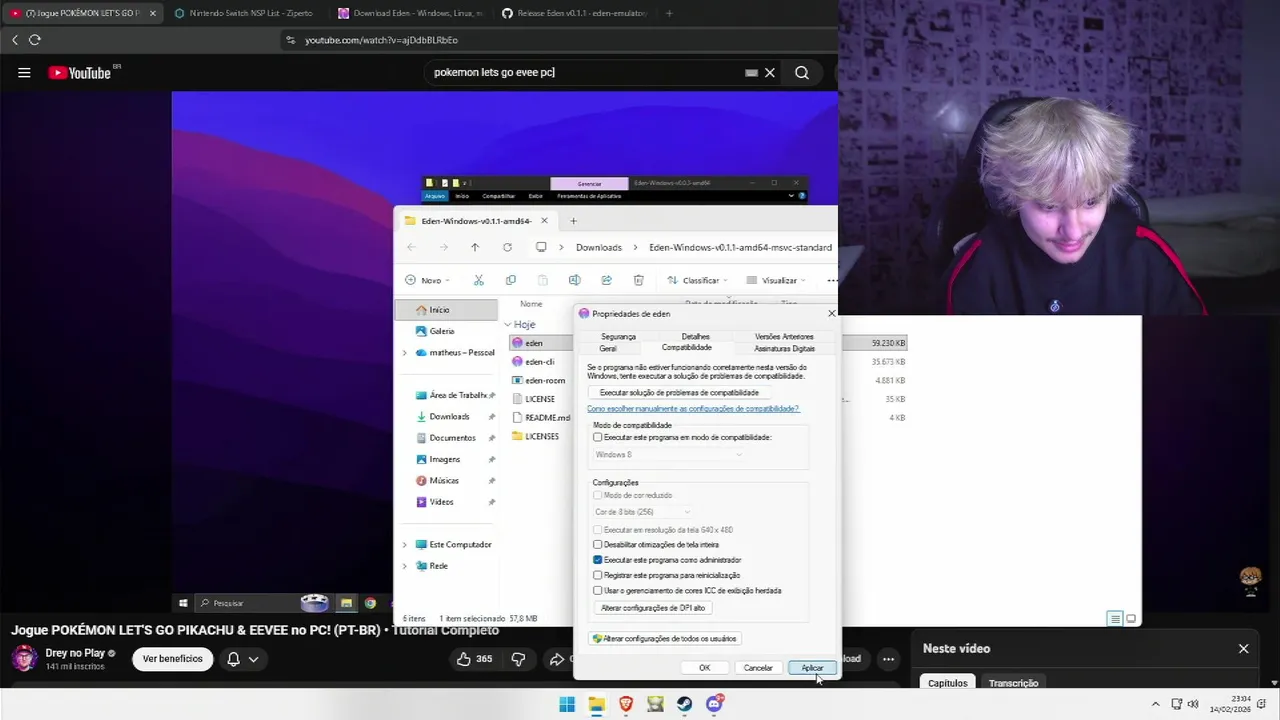Click Aplicar in properties dialog

(x=812, y=668)
